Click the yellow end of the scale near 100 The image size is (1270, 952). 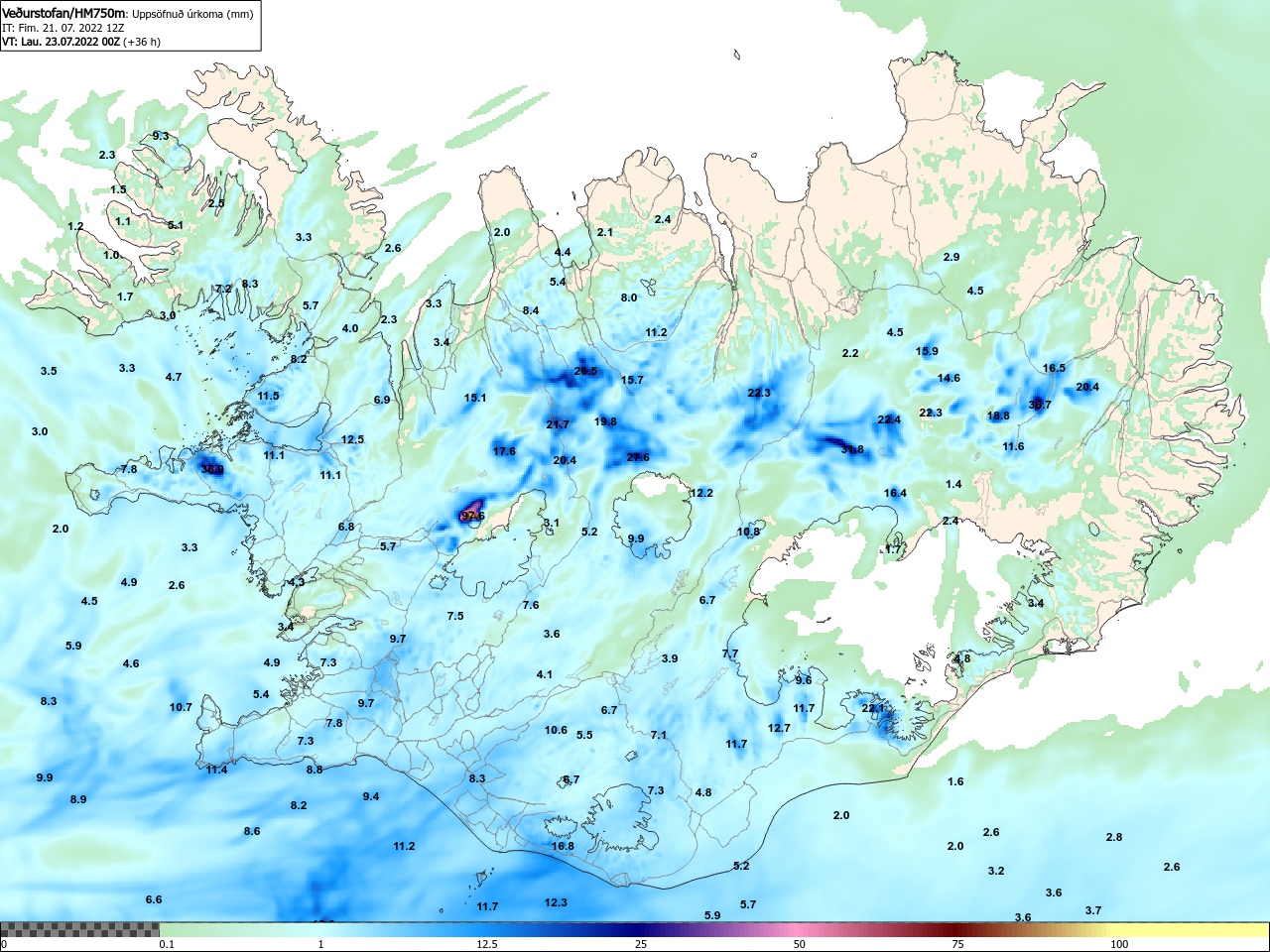coord(1191,930)
